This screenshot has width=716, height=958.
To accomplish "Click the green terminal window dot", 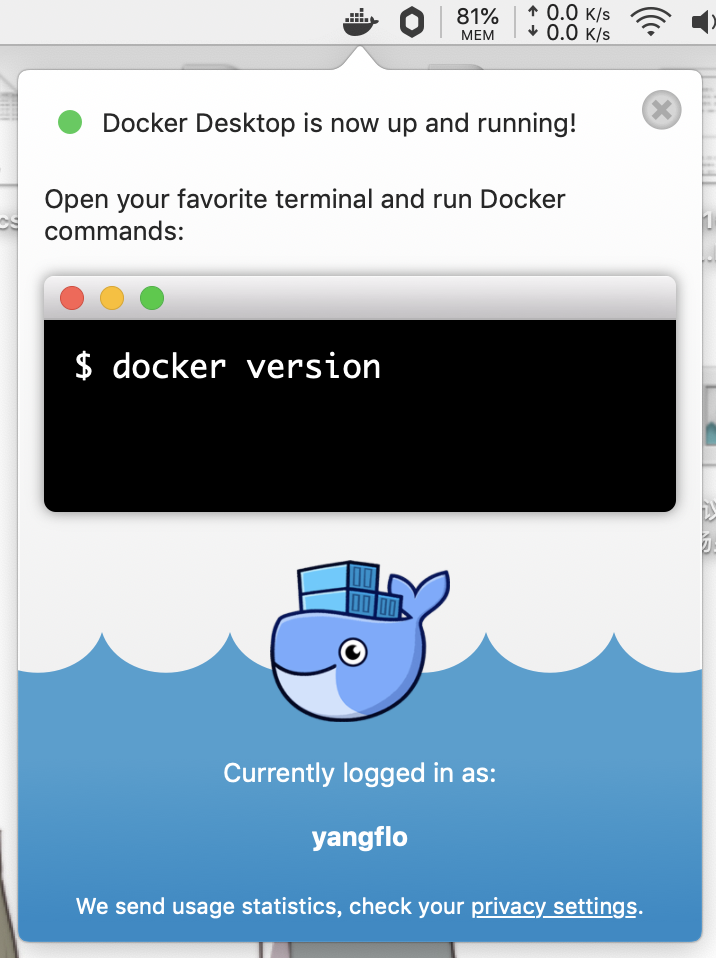I will 152,298.
